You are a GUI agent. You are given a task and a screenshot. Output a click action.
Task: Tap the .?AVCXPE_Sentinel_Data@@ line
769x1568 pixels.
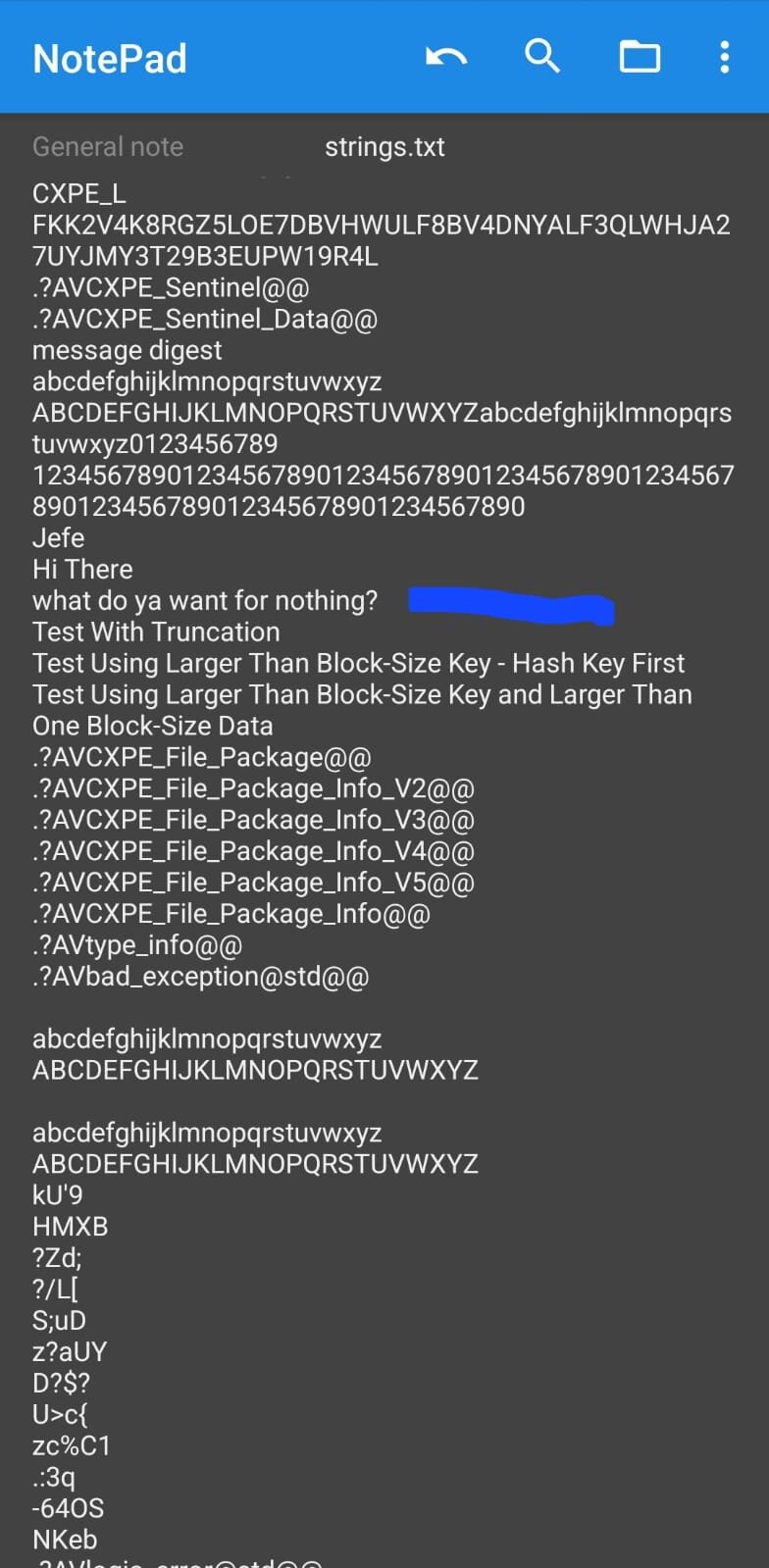coord(205,320)
